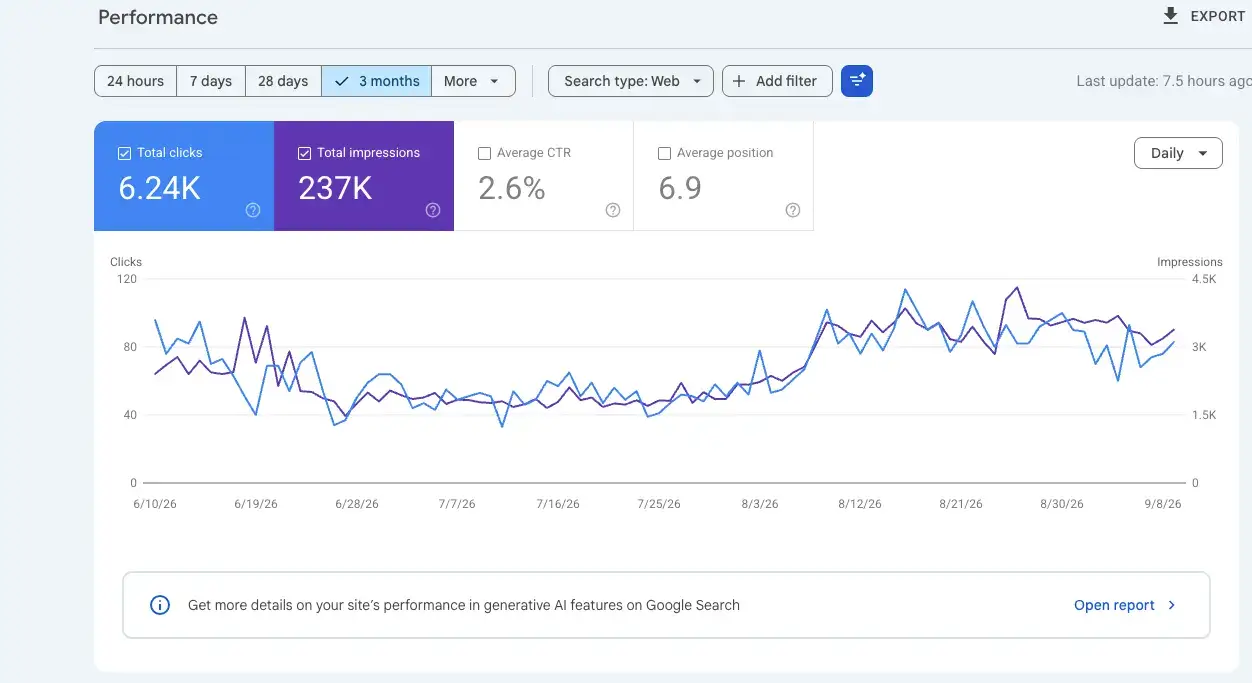
Task: Click help icon on Average position card
Action: (793, 210)
